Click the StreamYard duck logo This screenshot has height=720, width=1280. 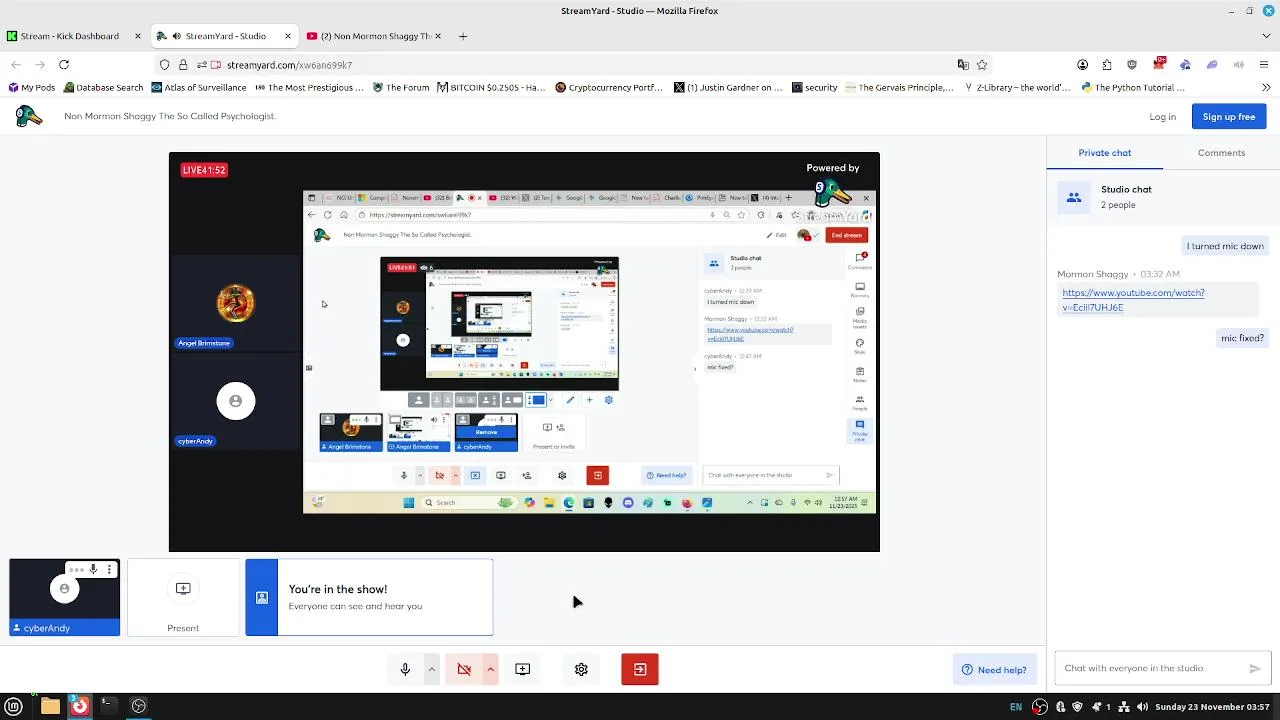click(x=29, y=116)
